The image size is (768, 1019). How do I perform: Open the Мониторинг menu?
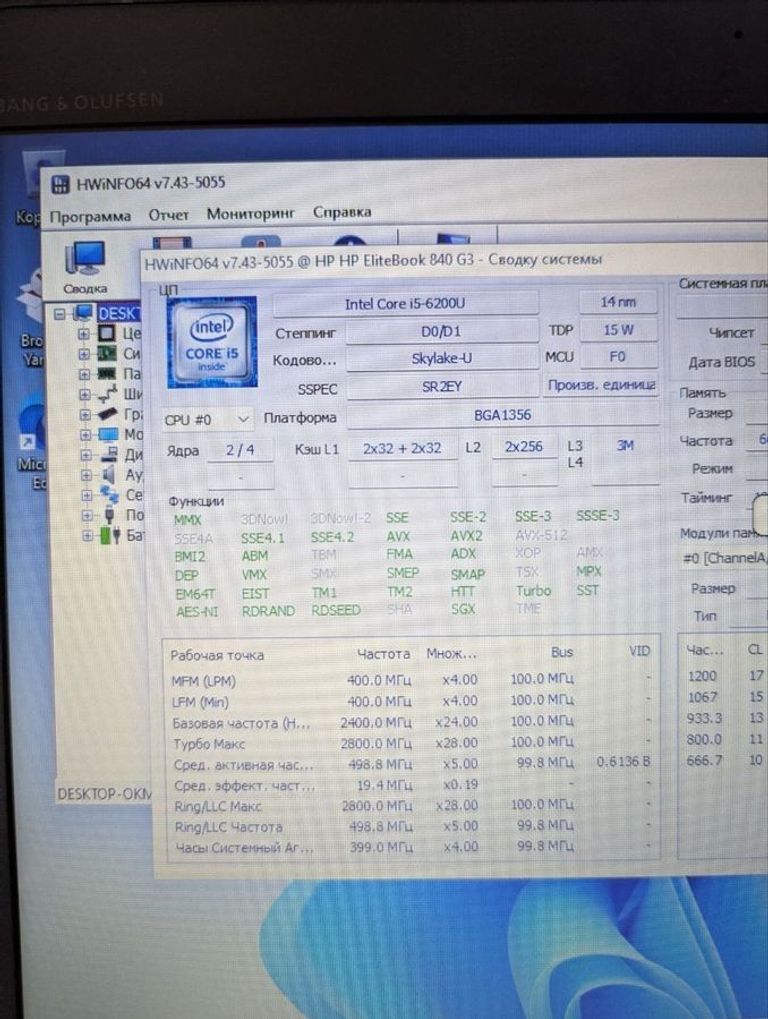251,213
